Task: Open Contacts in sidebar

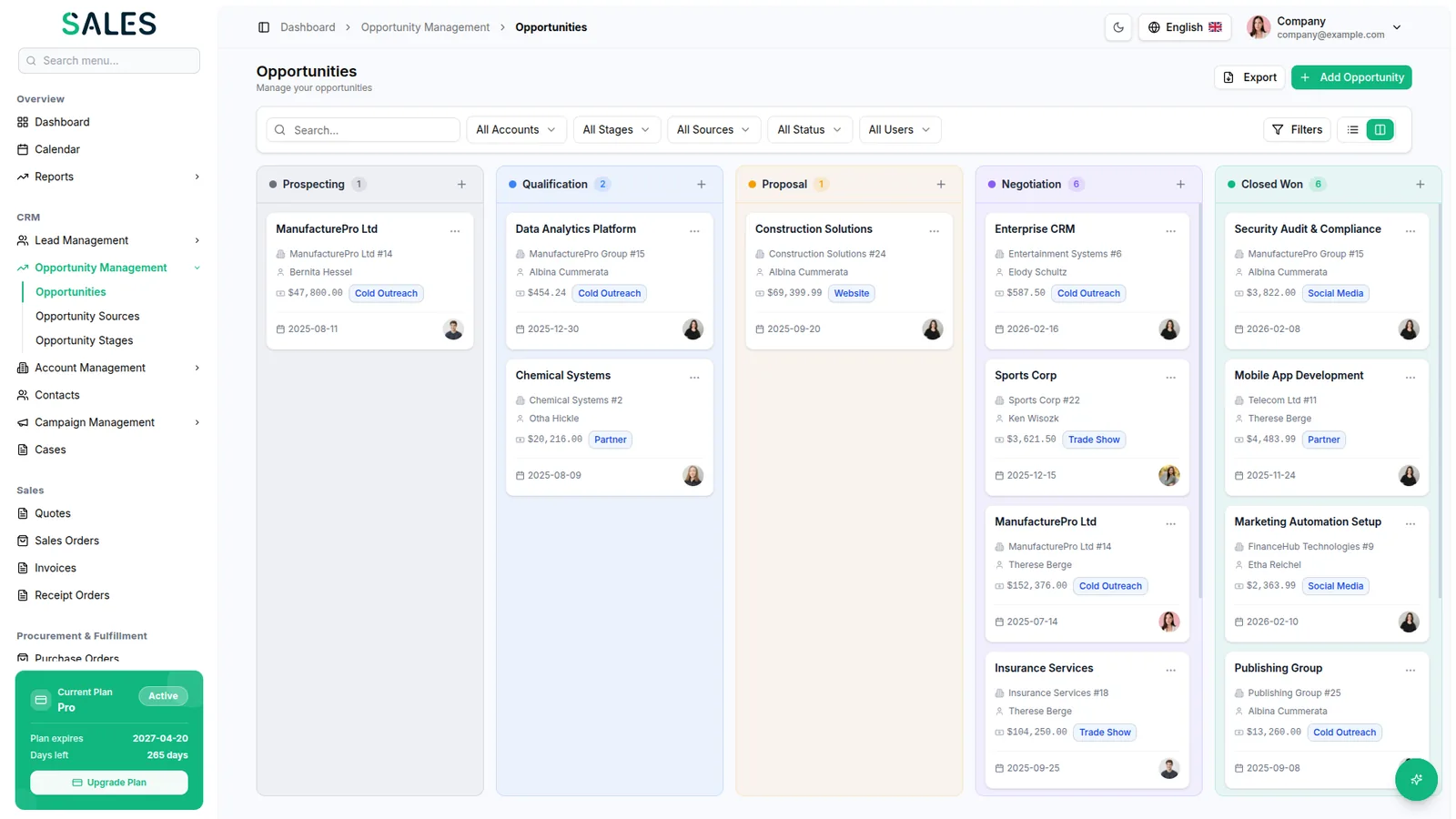Action: point(108,395)
